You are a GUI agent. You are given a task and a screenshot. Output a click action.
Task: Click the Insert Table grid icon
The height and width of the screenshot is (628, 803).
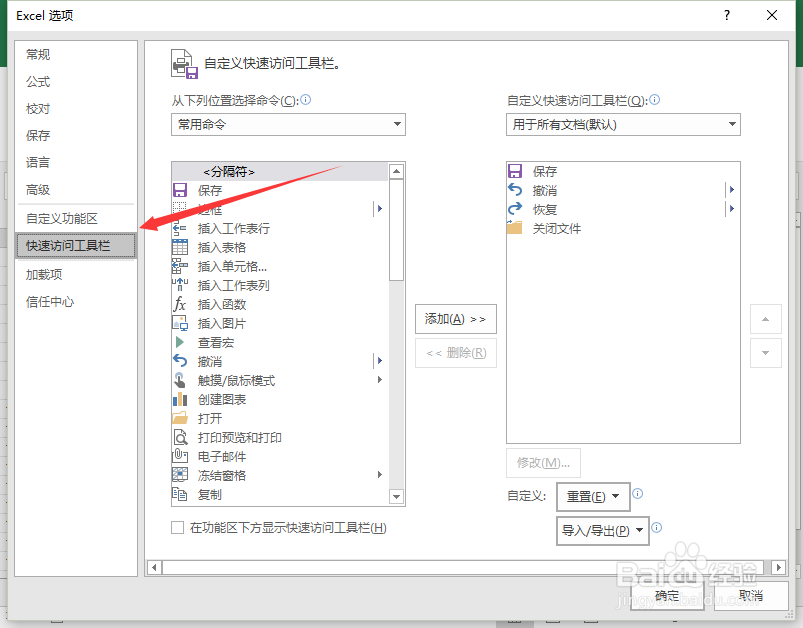click(x=180, y=247)
